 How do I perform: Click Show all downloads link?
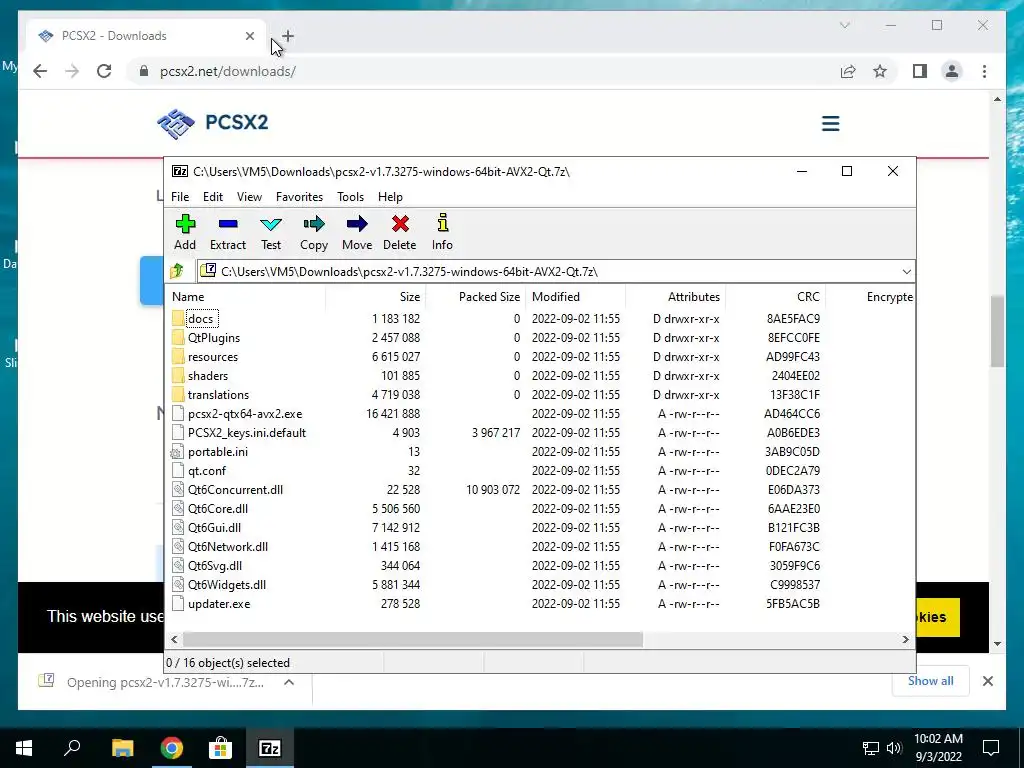click(930, 680)
